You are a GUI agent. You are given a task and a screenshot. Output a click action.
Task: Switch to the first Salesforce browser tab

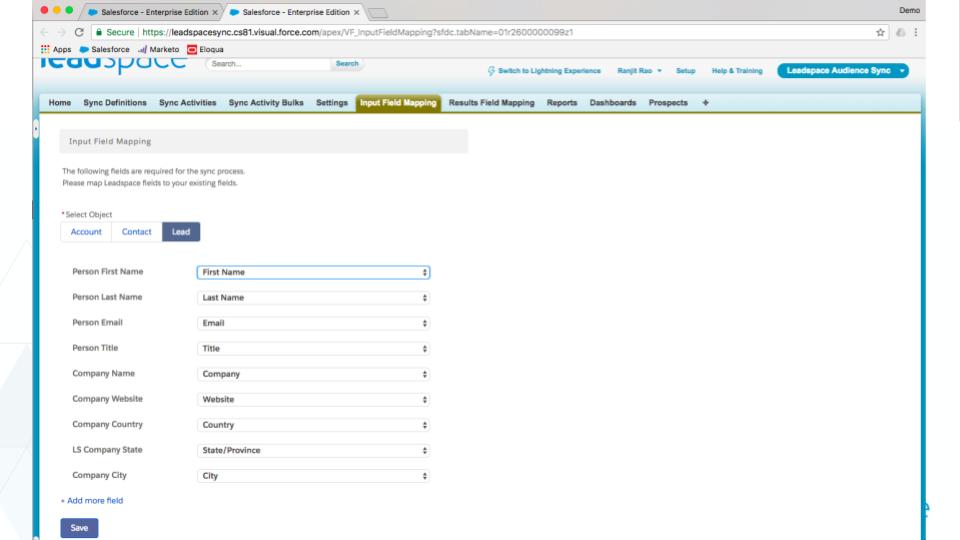pos(153,12)
